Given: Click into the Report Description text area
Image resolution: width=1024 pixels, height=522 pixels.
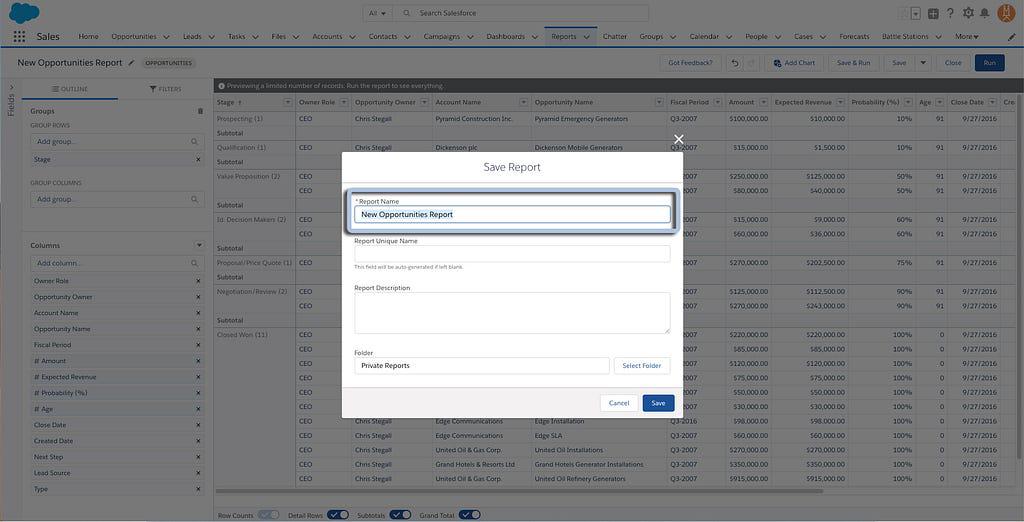Looking at the screenshot, I should (x=512, y=313).
